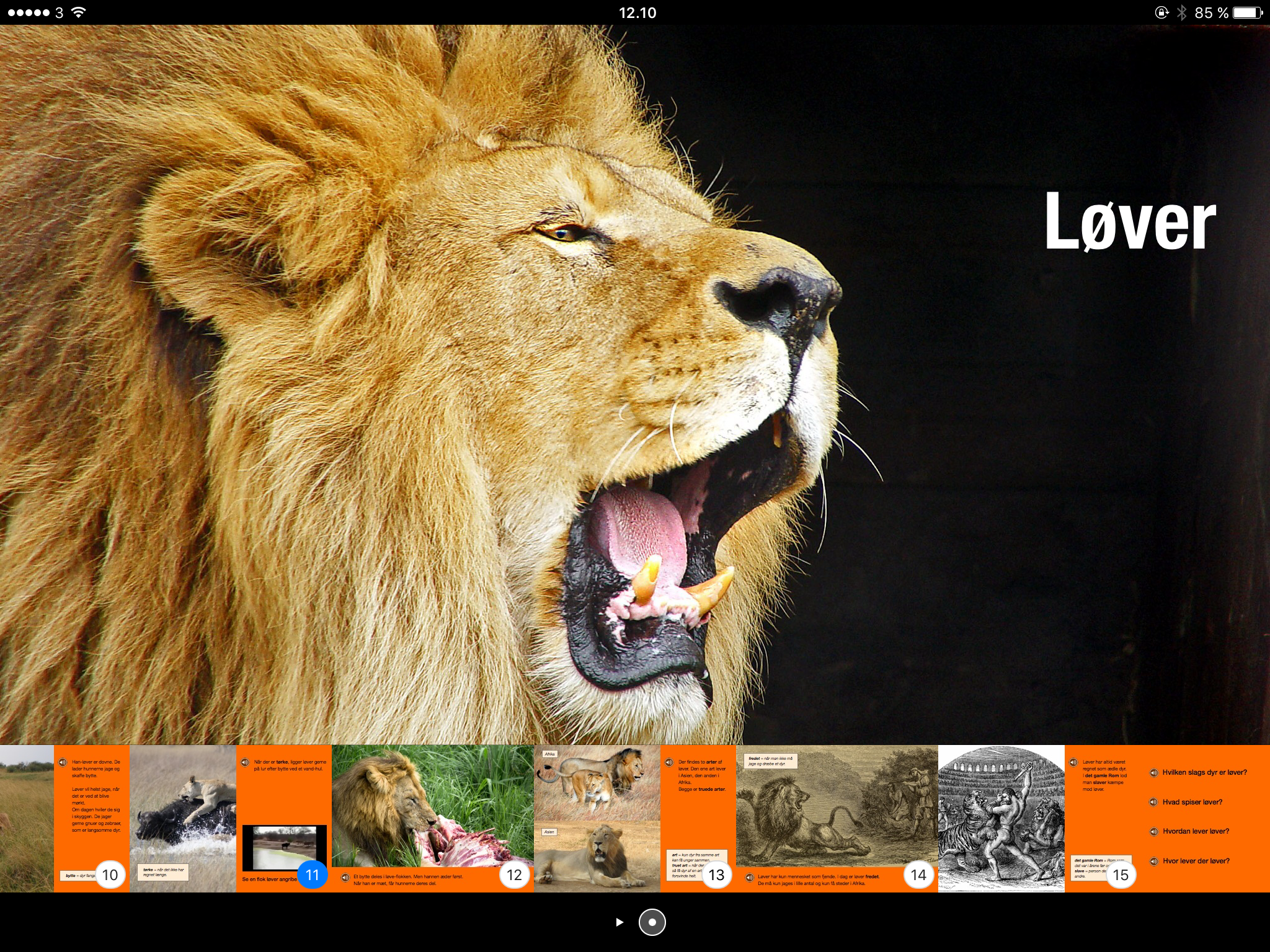Jump to page 10 using its number badge
The image size is (1270, 952).
(x=110, y=875)
